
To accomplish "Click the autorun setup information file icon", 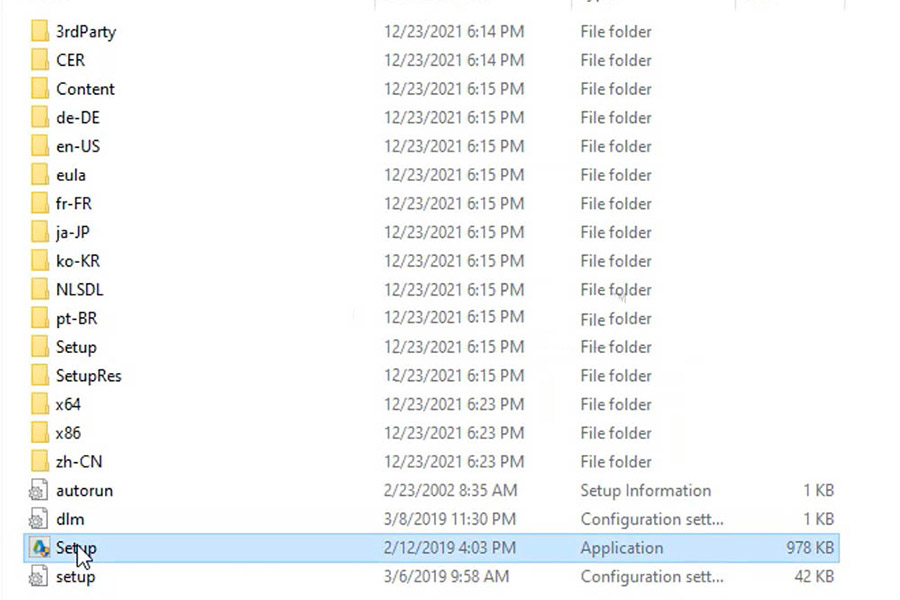I will coord(38,490).
